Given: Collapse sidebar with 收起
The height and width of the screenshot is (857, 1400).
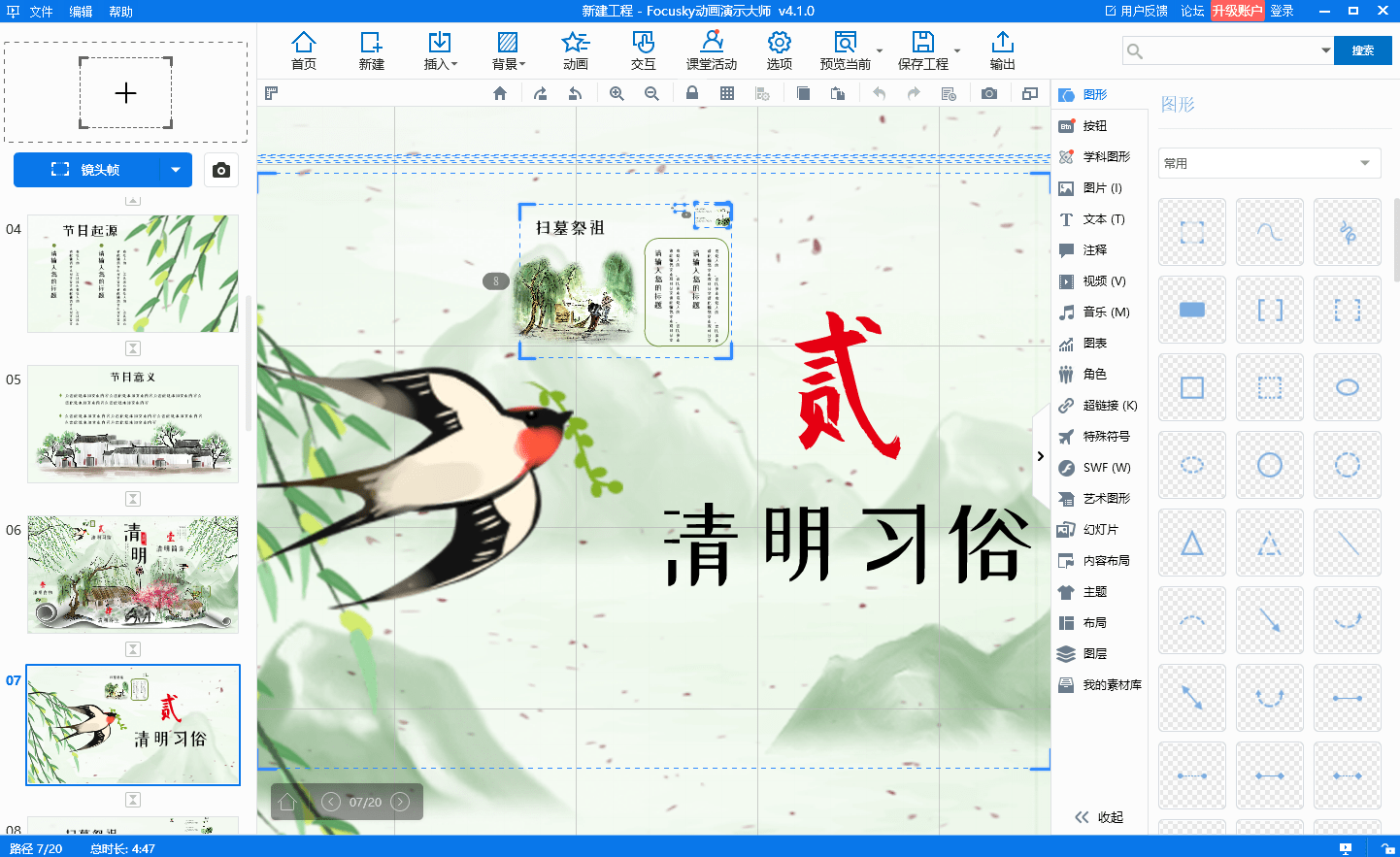Looking at the screenshot, I should (x=1099, y=817).
